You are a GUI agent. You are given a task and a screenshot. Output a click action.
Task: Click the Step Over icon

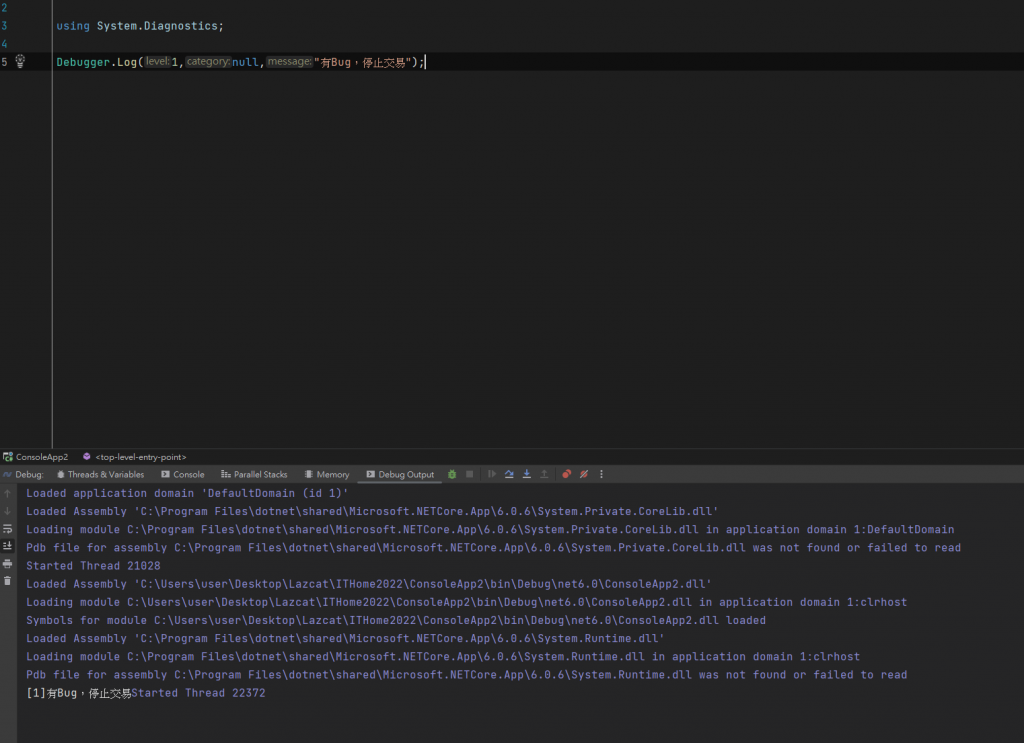click(x=509, y=475)
